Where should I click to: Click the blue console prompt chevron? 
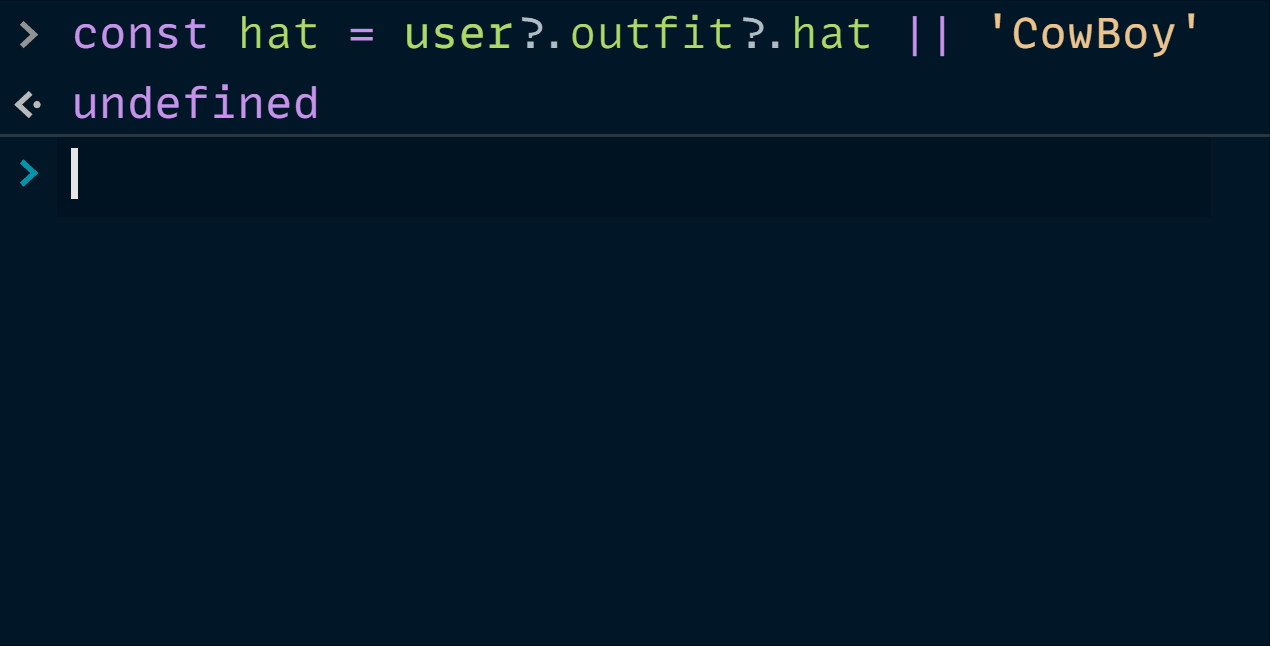click(29, 173)
